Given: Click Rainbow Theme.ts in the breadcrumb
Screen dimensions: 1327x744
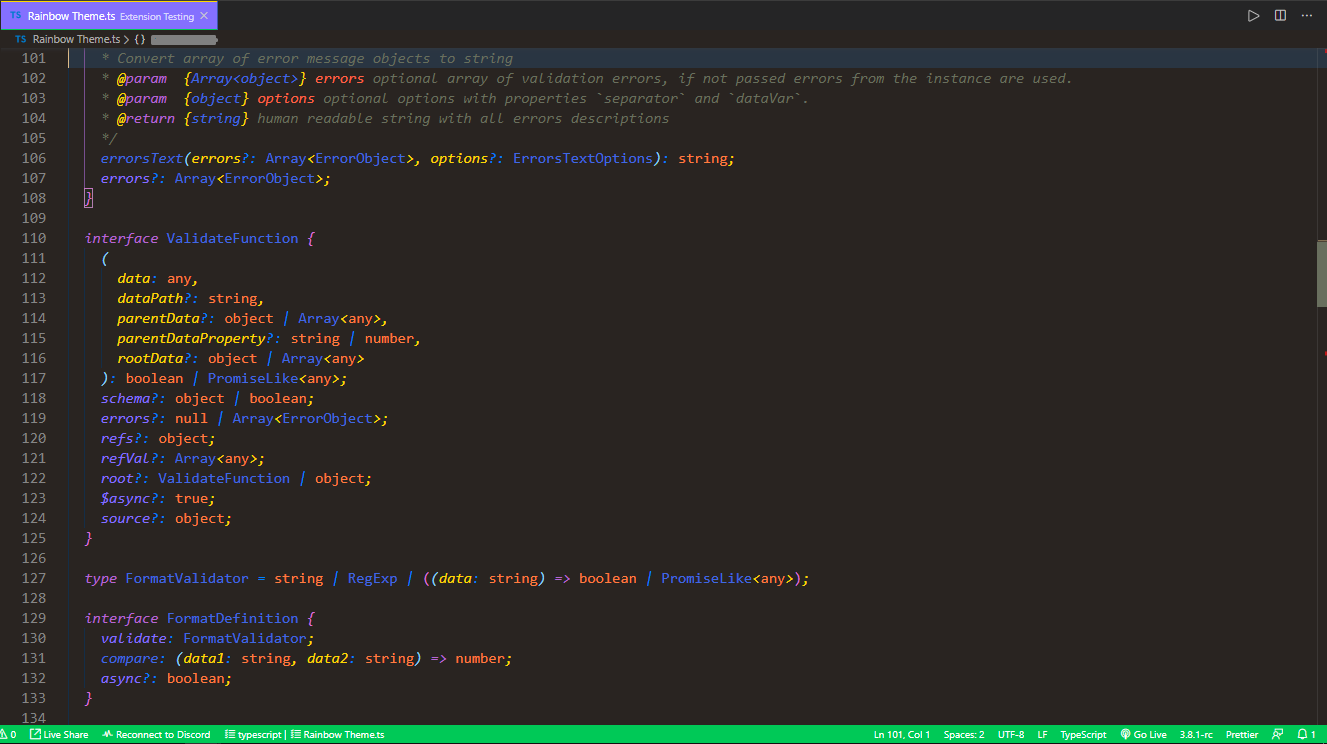Looking at the screenshot, I should (x=76, y=39).
